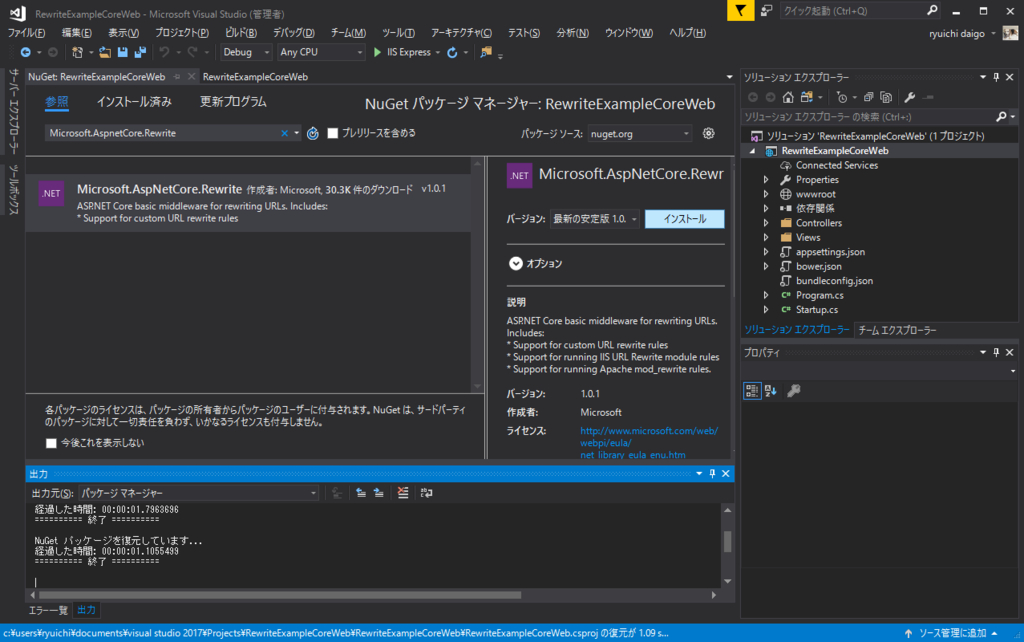Expand the Views folder arrow

tap(766, 237)
